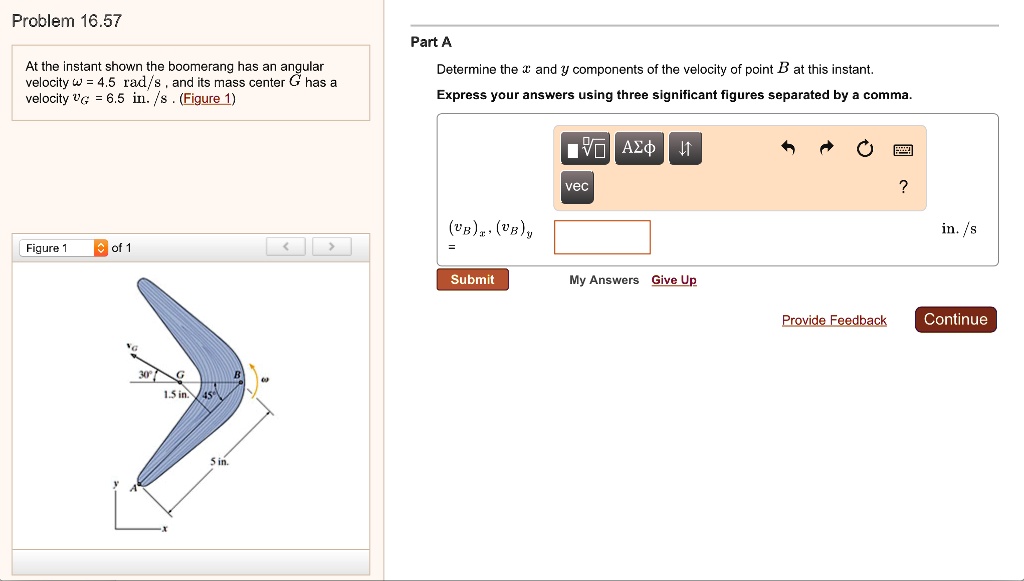
Task: Open the Provide Feedback link
Action: 834,320
